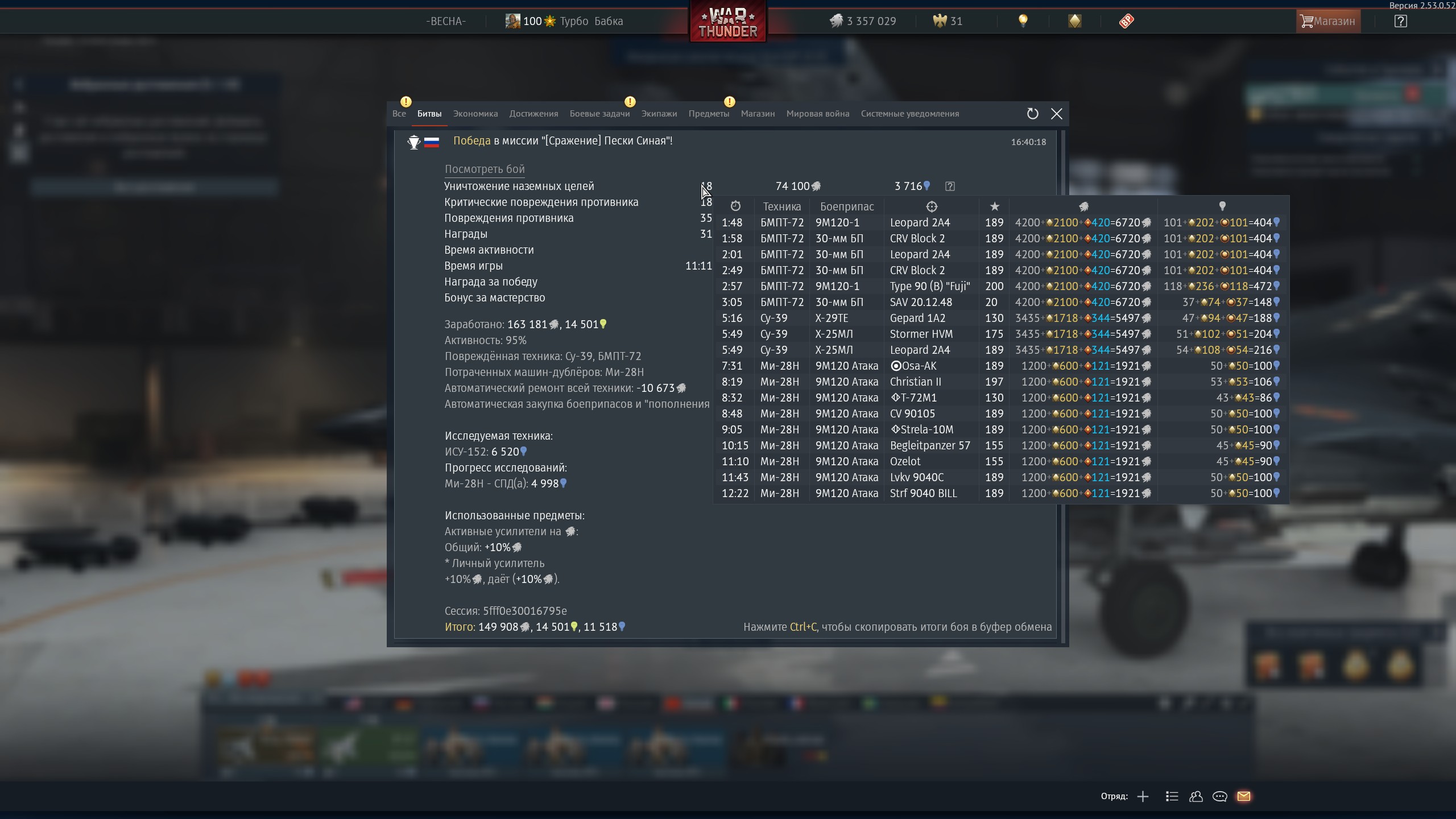The height and width of the screenshot is (819, 1456).
Task: Click the squad list icon
Action: coord(1172,796)
